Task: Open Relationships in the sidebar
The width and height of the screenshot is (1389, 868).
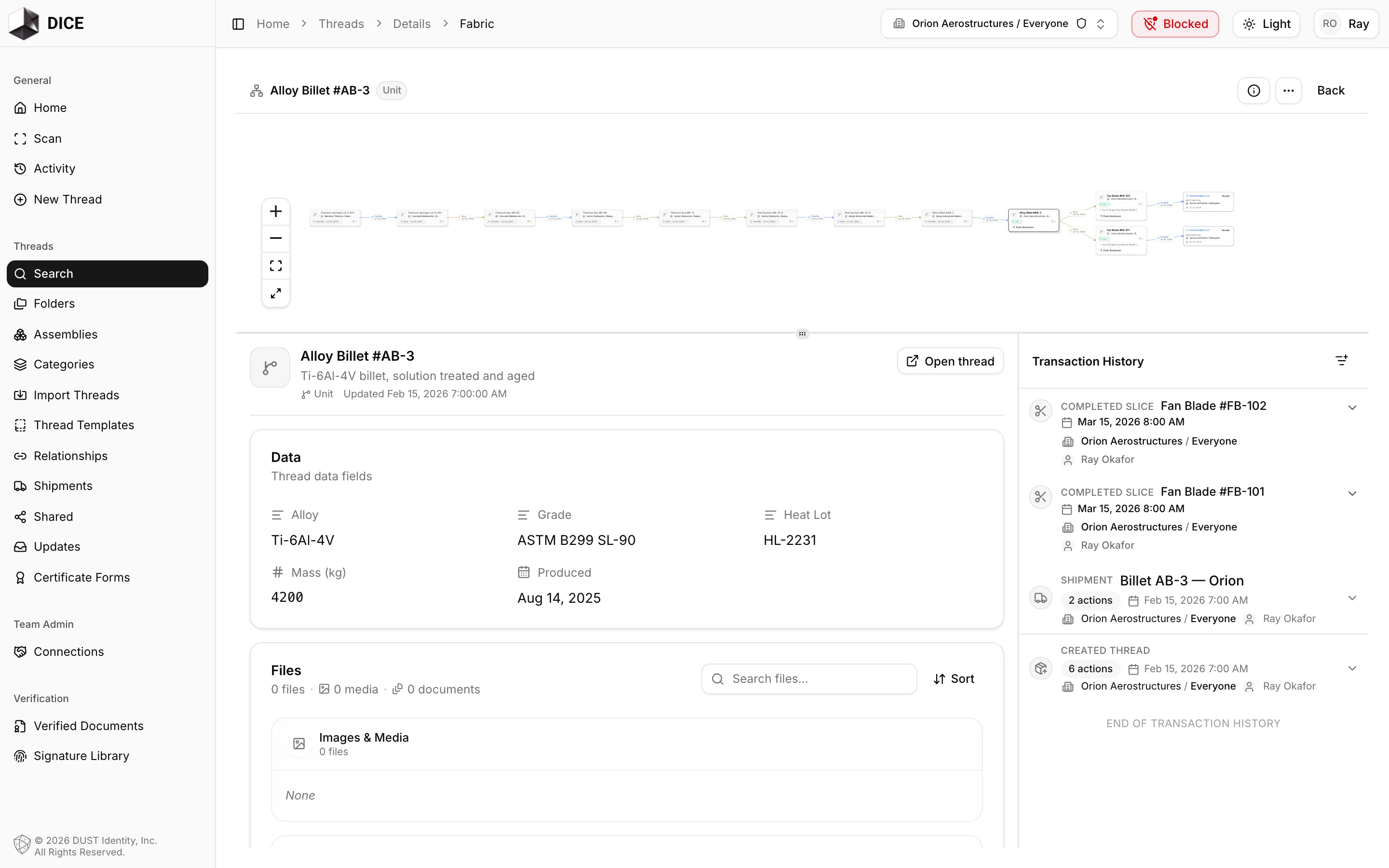Action: tap(108, 456)
